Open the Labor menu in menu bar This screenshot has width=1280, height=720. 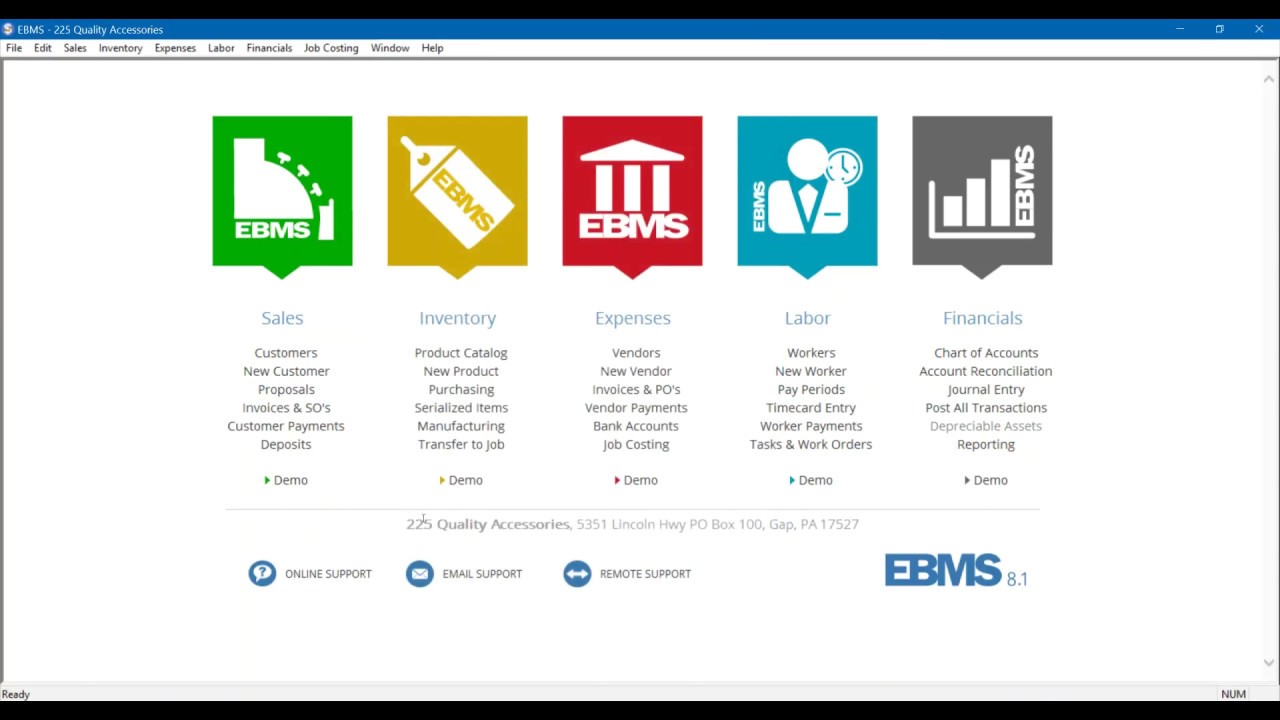coord(221,48)
